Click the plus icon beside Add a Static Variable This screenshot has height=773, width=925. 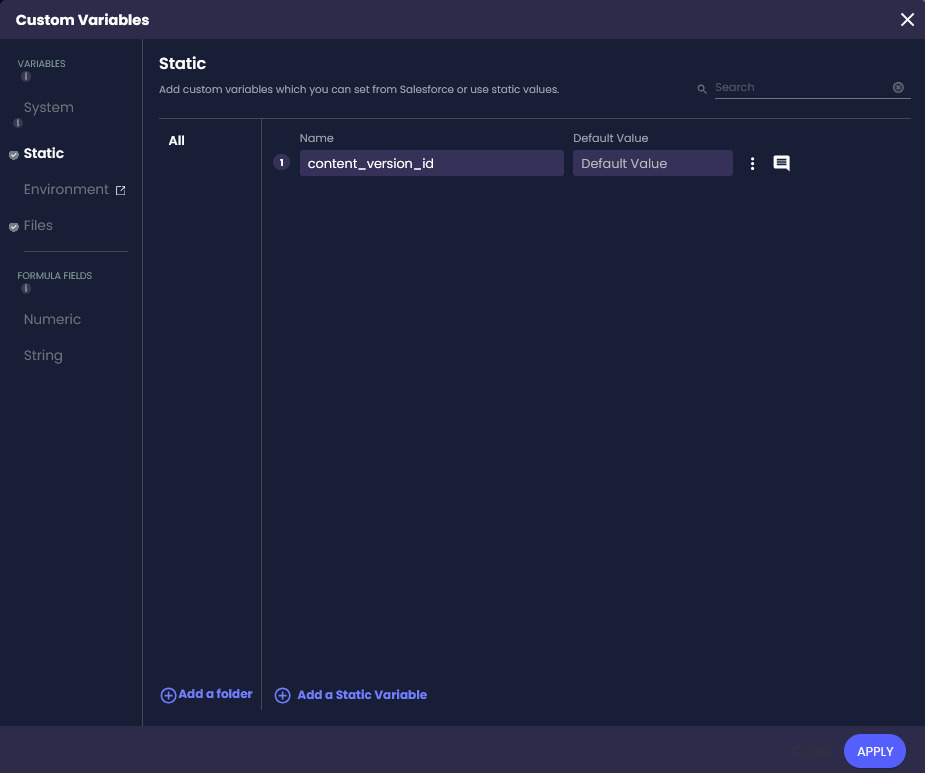(283, 695)
